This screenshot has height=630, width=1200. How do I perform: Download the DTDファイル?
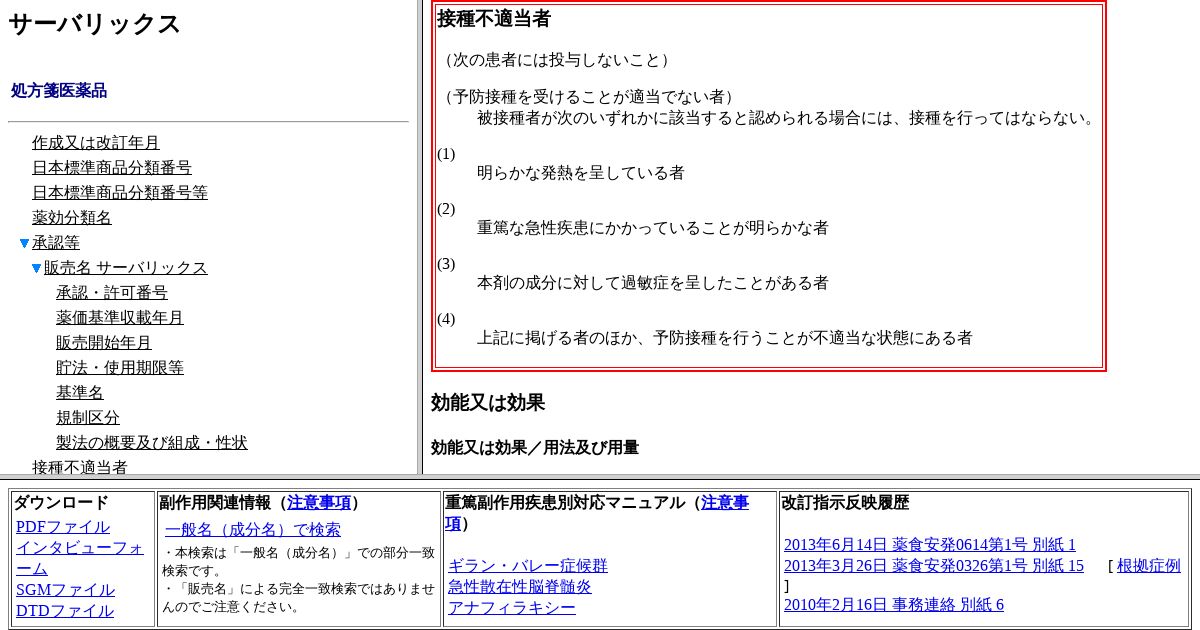click(x=65, y=611)
